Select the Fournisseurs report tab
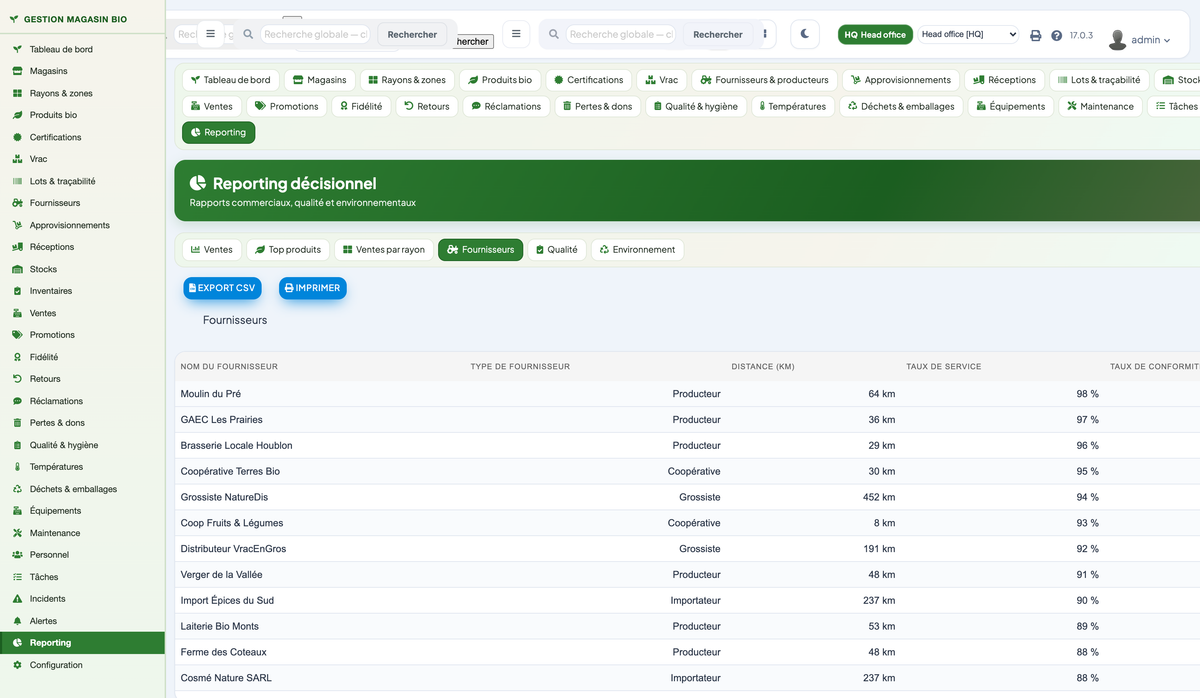1200x698 pixels. point(480,249)
